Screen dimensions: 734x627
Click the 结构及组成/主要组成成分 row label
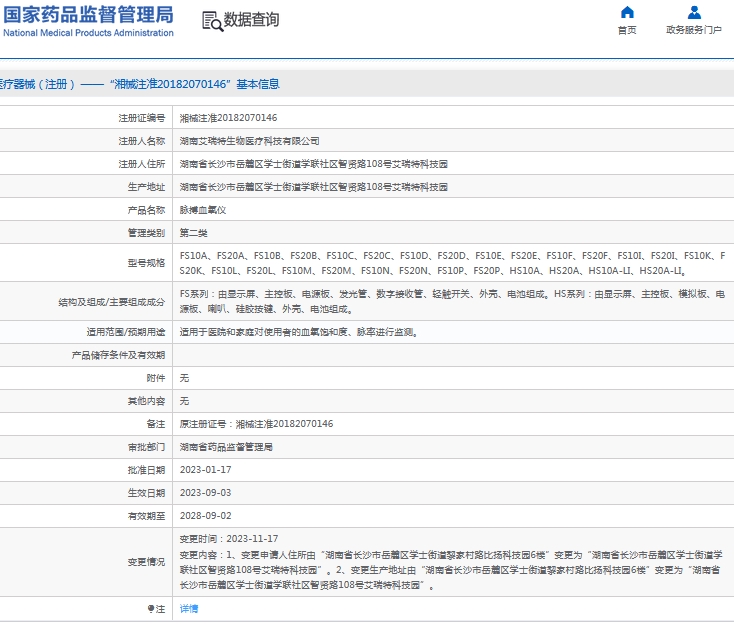point(112,302)
